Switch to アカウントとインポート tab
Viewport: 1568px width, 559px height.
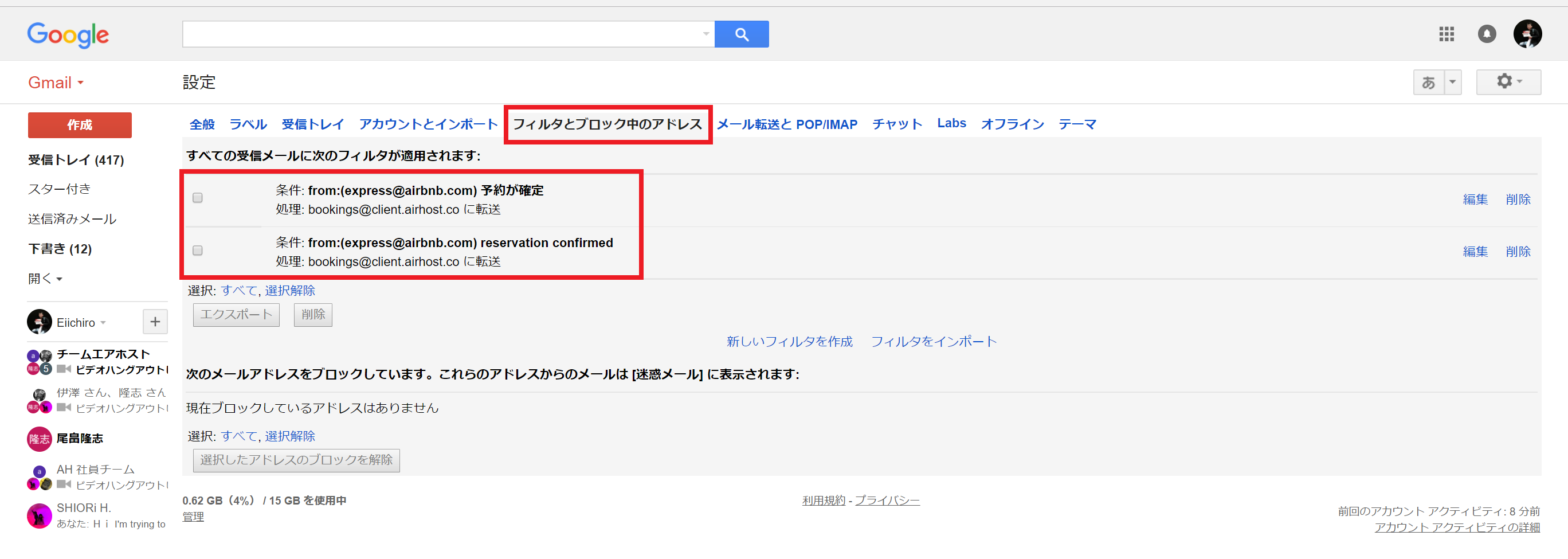pyautogui.click(x=429, y=124)
